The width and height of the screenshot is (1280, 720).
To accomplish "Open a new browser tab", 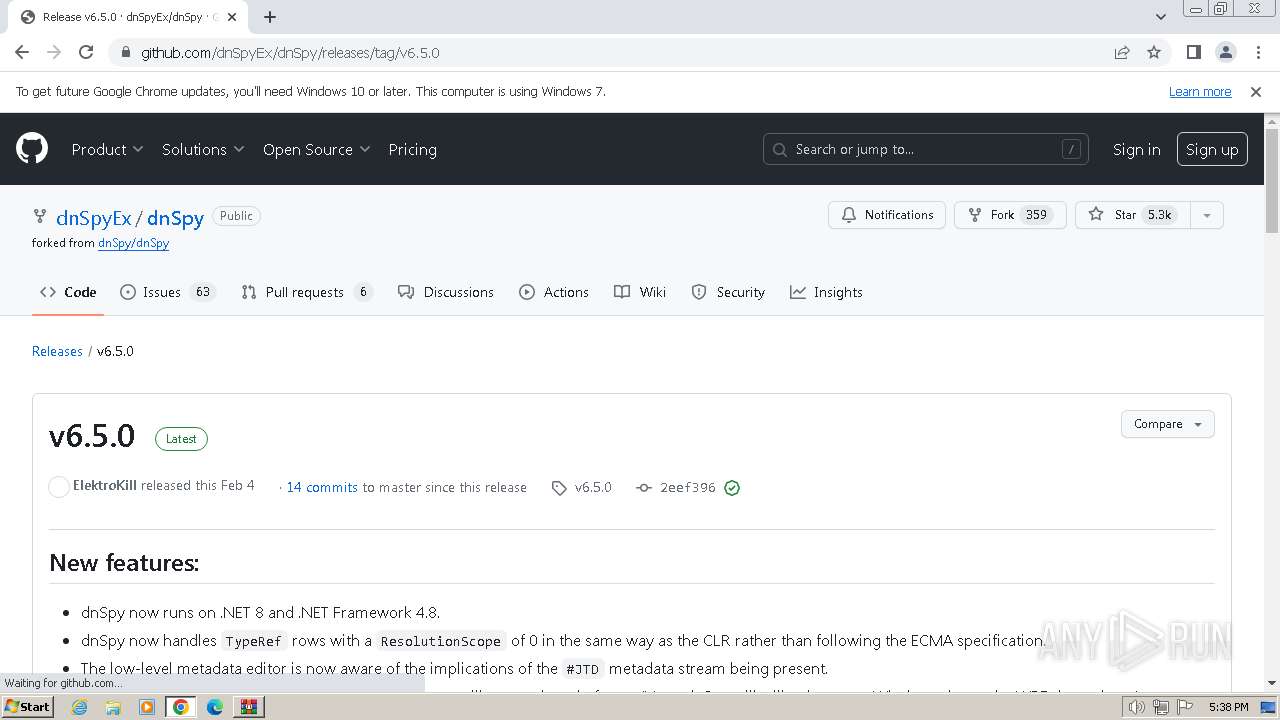I will (x=270, y=16).
